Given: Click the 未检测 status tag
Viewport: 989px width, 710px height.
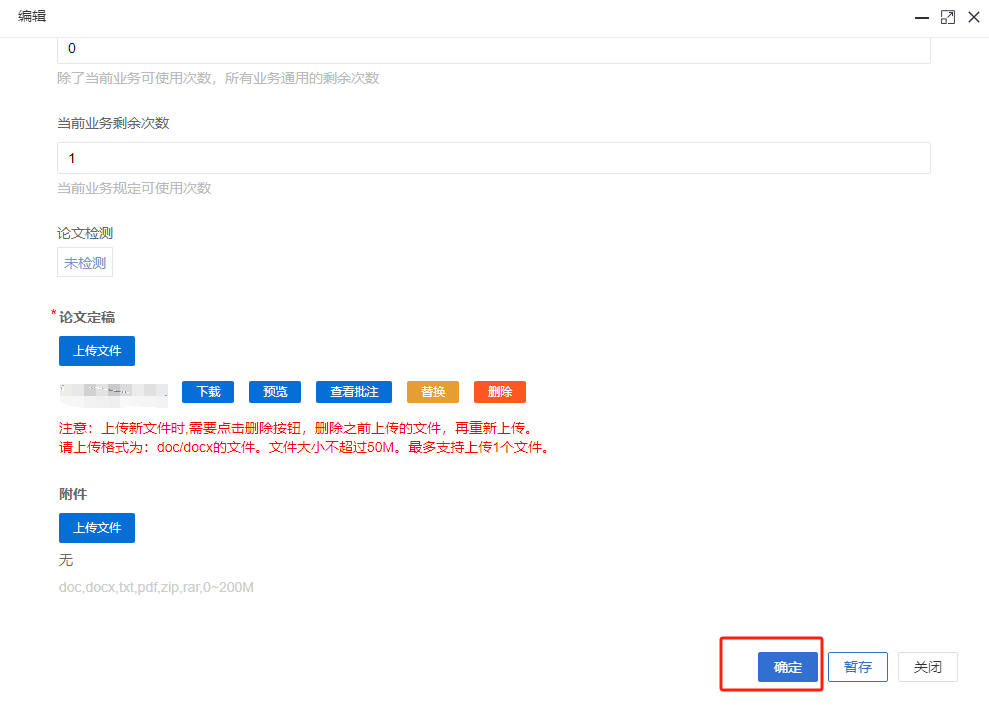Looking at the screenshot, I should (x=85, y=263).
